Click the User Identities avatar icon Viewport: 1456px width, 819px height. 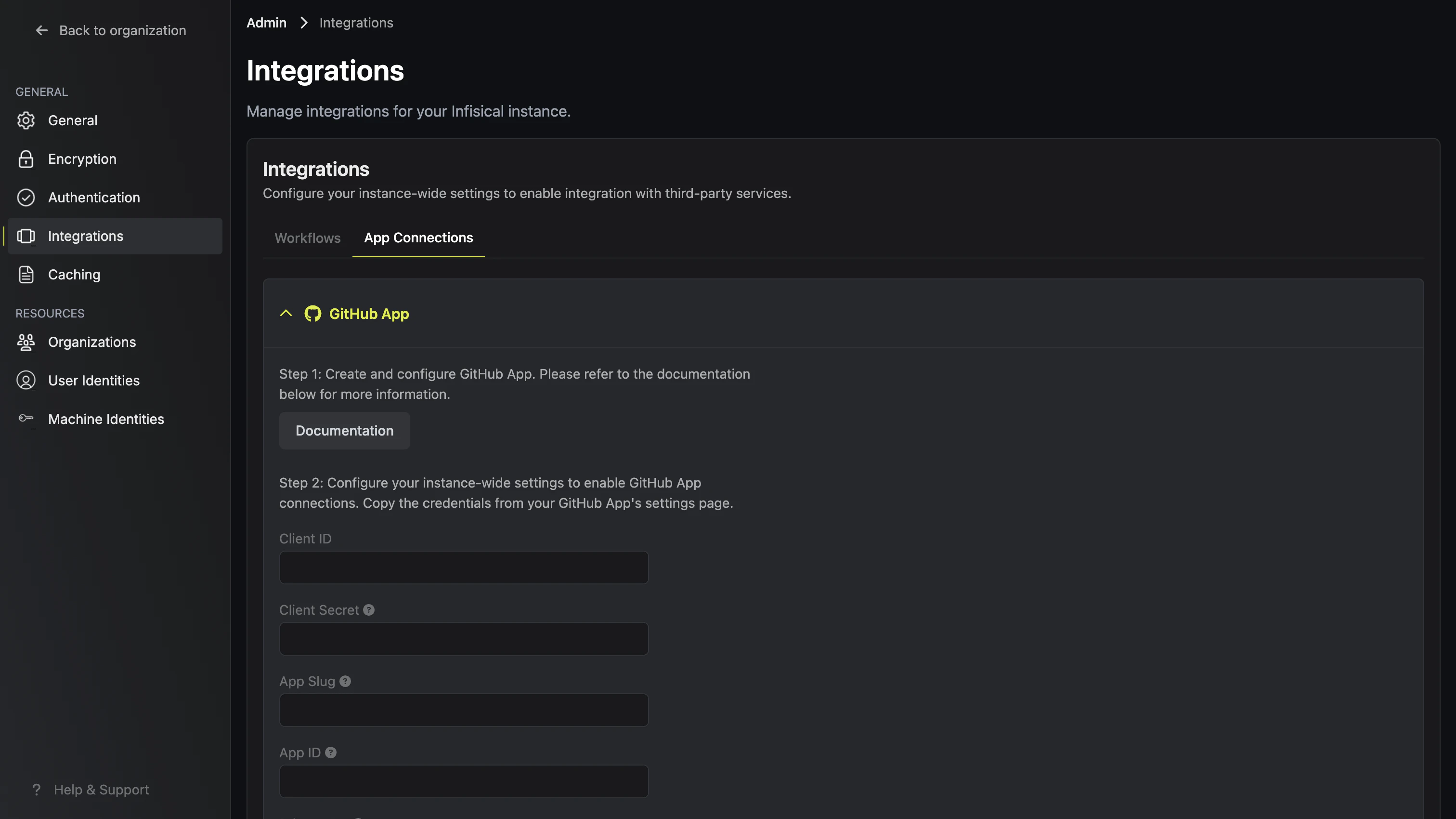pyautogui.click(x=26, y=381)
